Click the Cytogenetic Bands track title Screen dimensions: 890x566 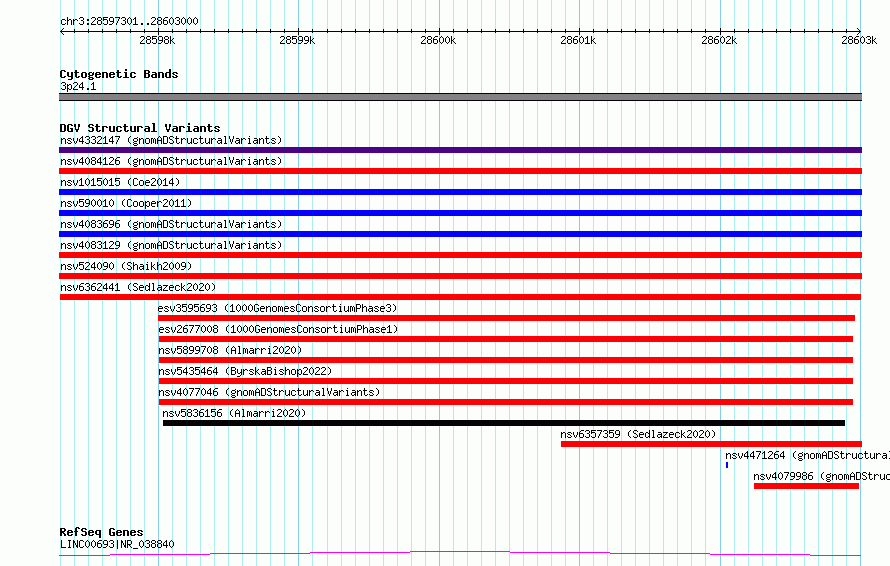point(119,74)
